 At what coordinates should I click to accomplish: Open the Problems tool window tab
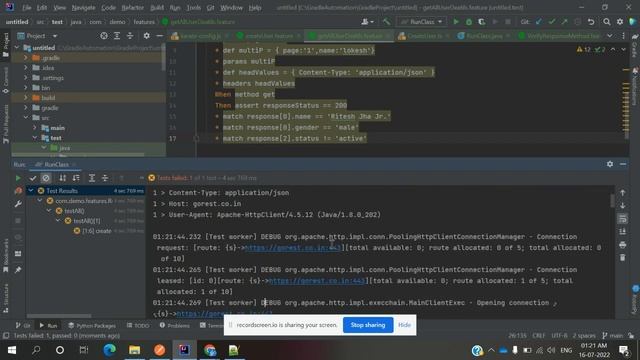(175, 325)
